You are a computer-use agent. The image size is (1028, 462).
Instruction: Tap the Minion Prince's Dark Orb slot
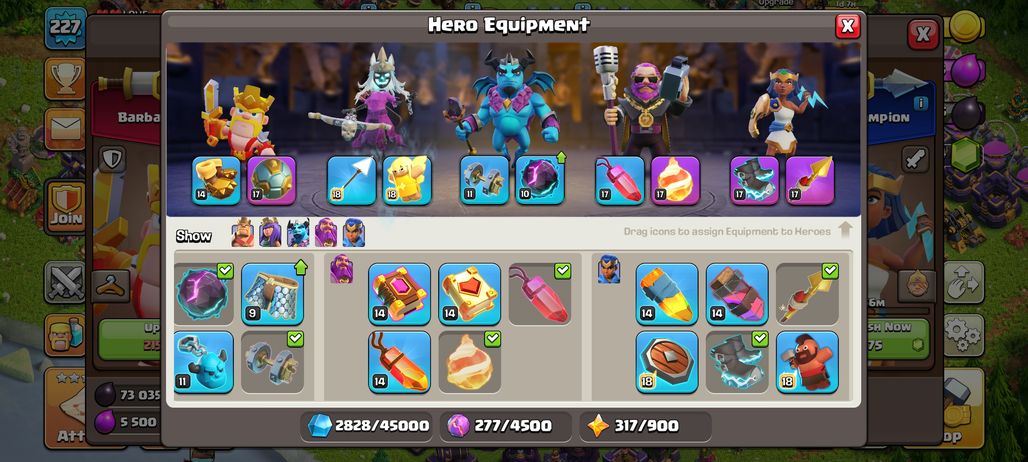point(540,180)
